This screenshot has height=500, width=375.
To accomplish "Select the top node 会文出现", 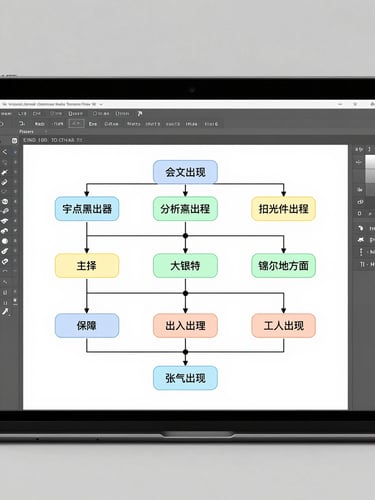I will pyautogui.click(x=185, y=172).
